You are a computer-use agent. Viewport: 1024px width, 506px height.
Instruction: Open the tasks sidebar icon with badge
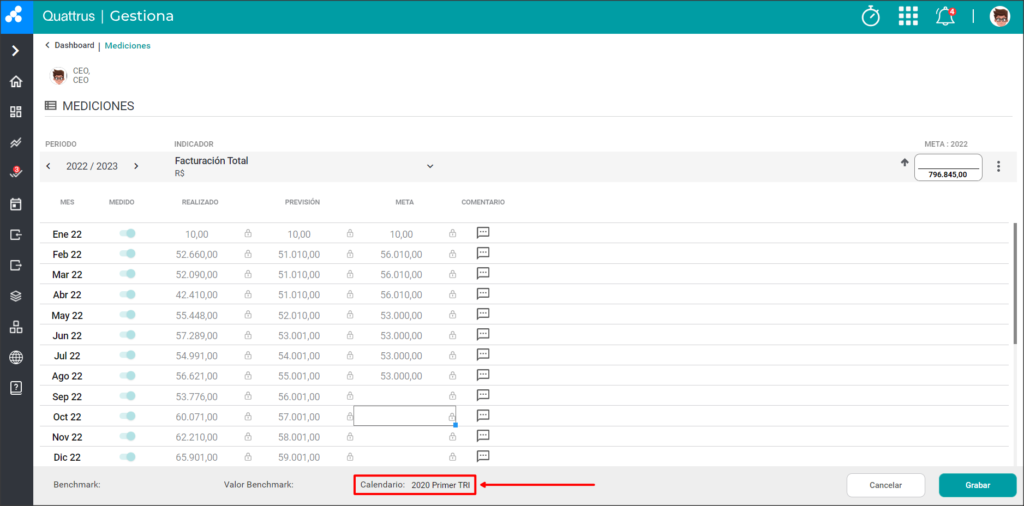coord(16,173)
